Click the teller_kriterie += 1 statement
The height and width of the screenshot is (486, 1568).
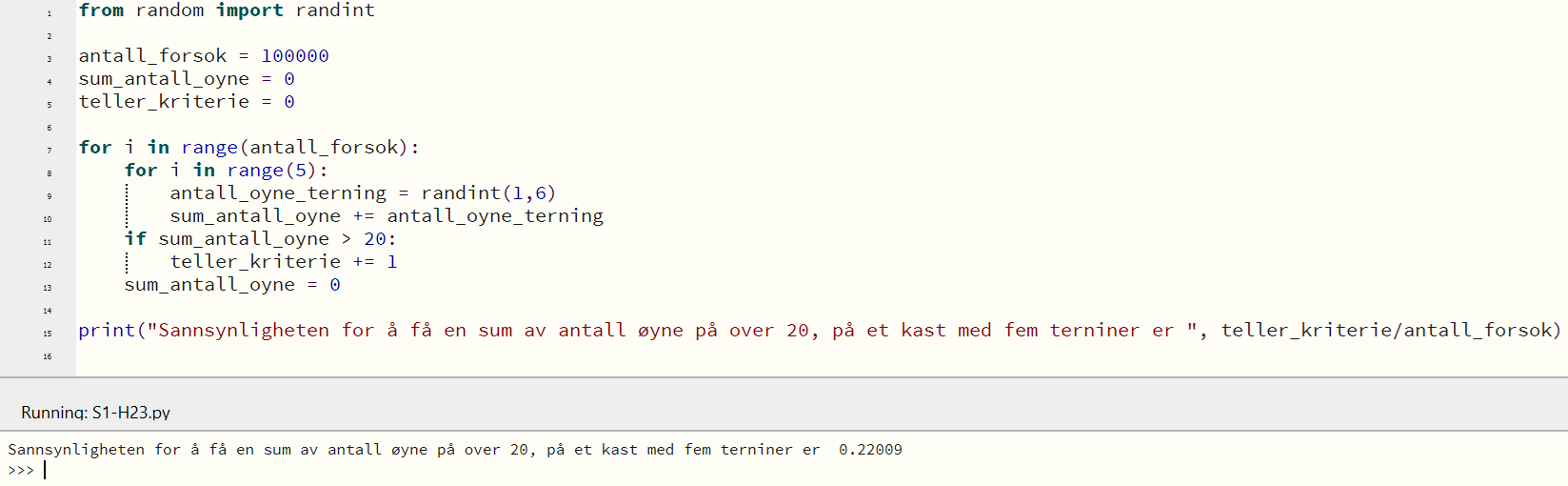point(284,262)
